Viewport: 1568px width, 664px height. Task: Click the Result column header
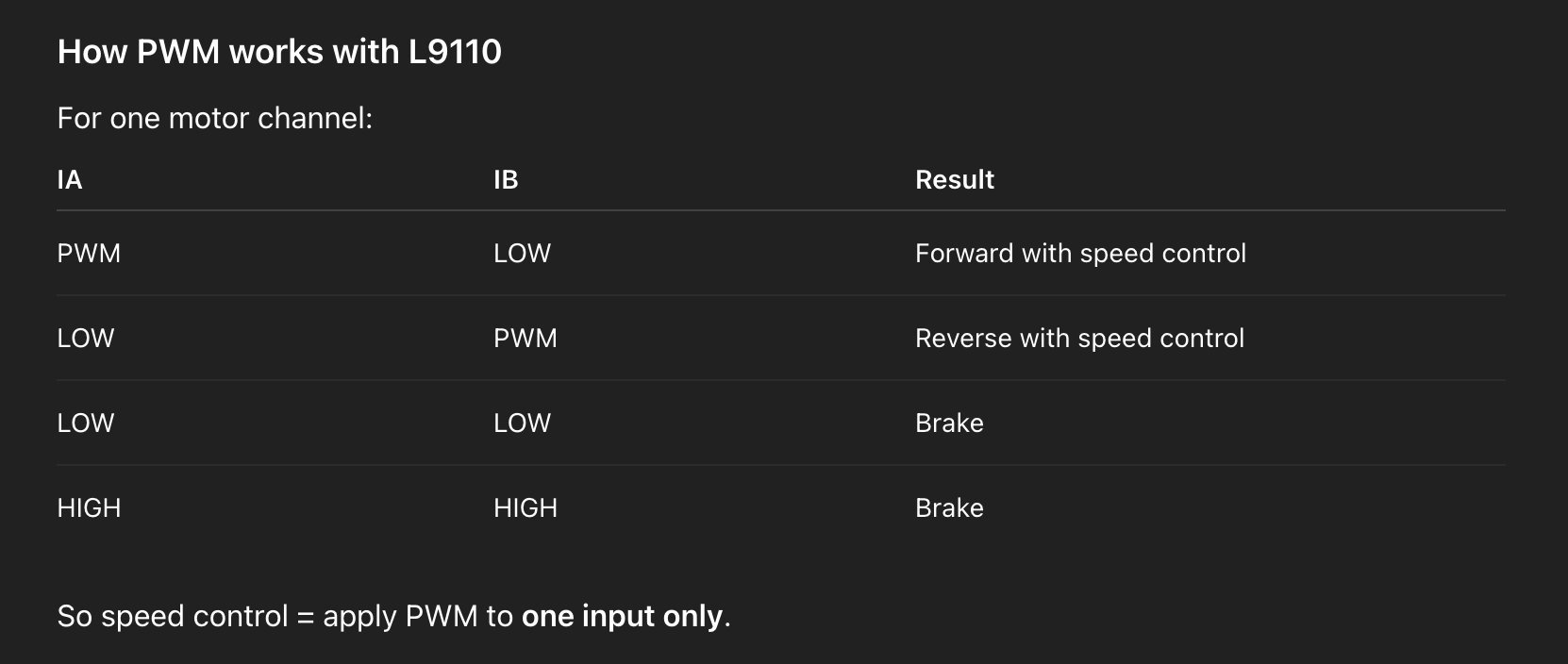pos(954,179)
